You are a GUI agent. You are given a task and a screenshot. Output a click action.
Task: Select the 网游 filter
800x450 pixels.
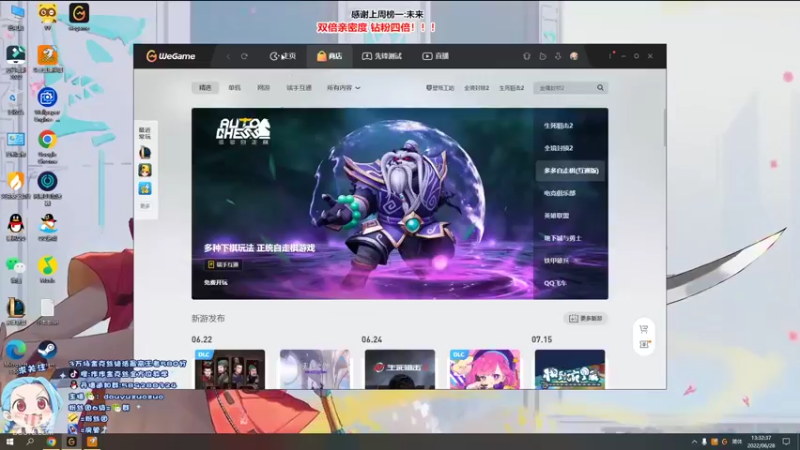click(263, 88)
